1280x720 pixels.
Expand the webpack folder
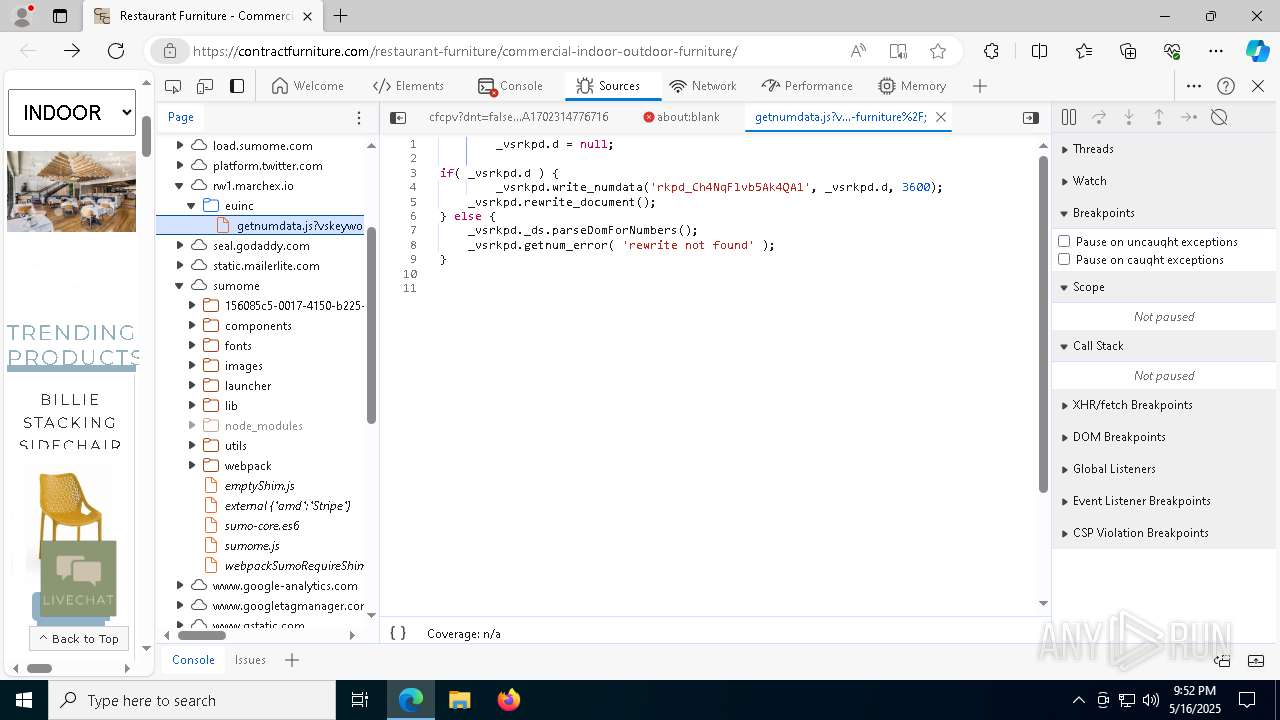[x=192, y=465]
